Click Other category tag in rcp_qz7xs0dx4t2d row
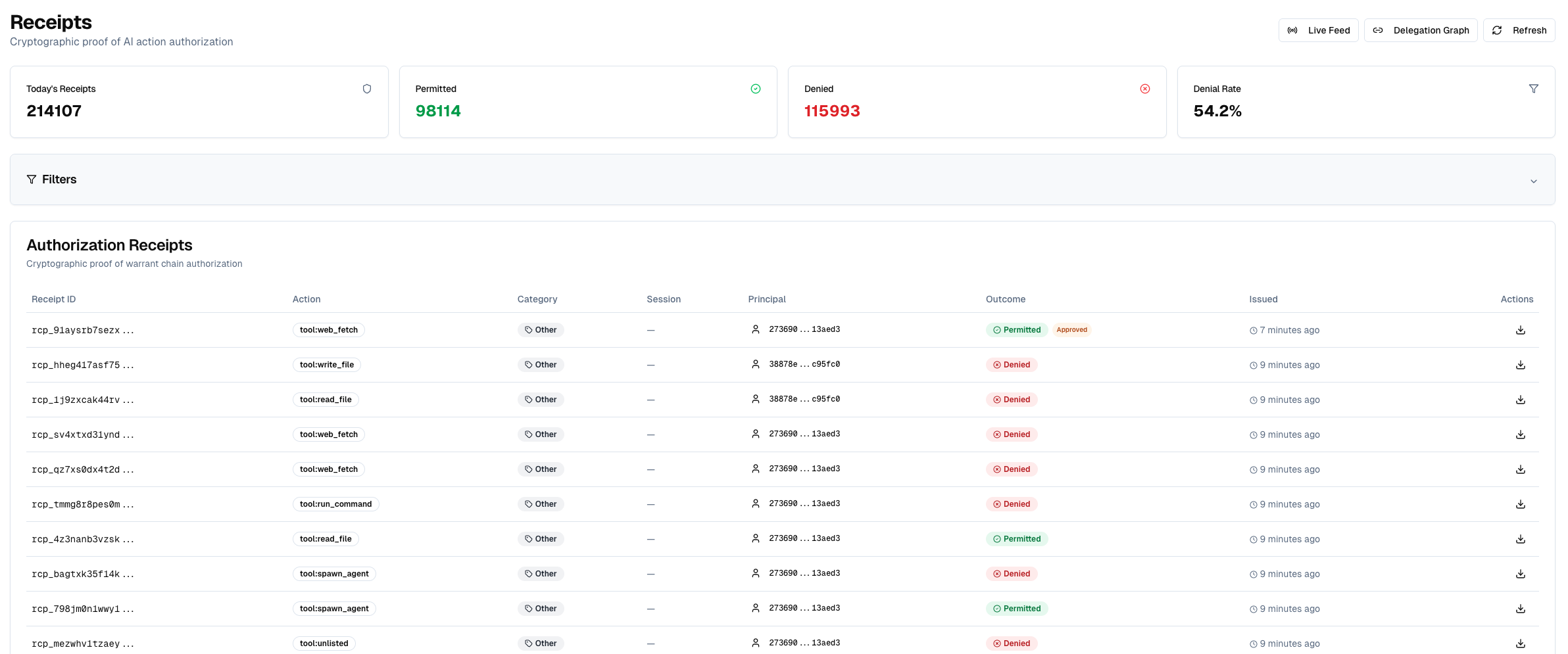 541,469
